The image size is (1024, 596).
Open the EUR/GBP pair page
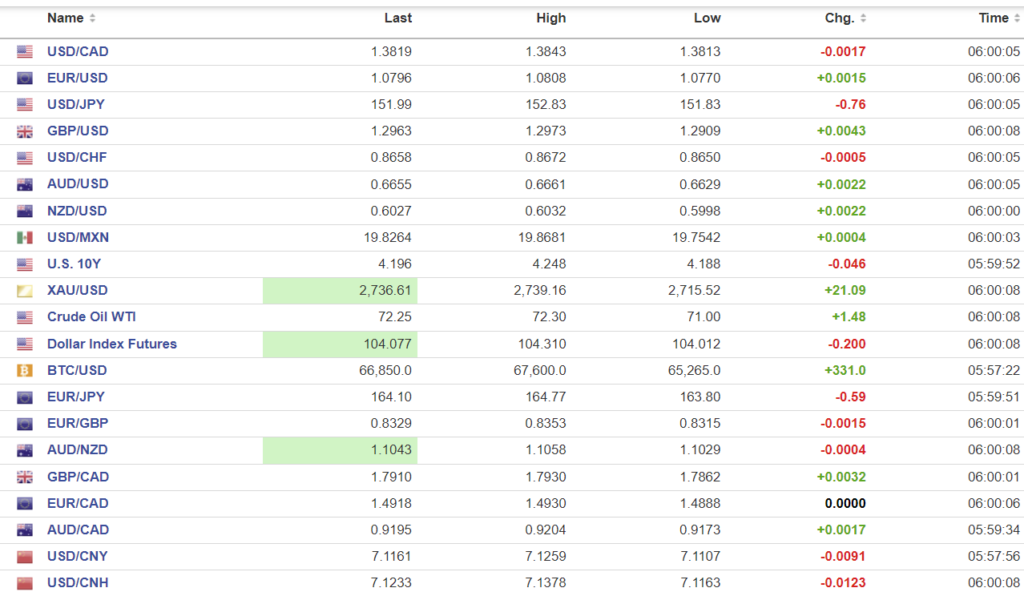coord(77,423)
